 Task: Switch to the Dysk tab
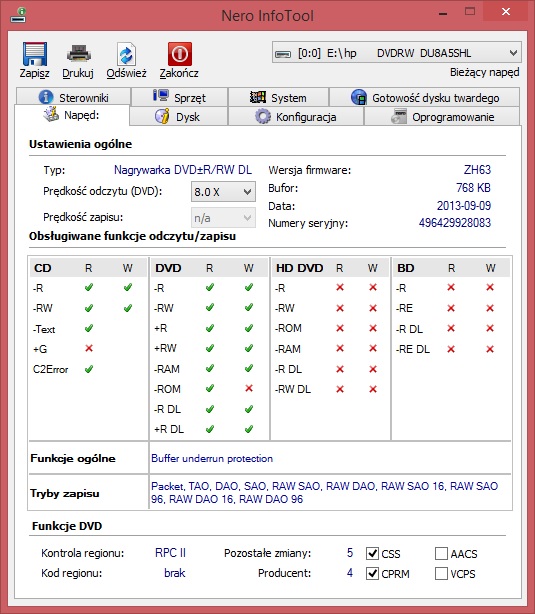point(178,116)
